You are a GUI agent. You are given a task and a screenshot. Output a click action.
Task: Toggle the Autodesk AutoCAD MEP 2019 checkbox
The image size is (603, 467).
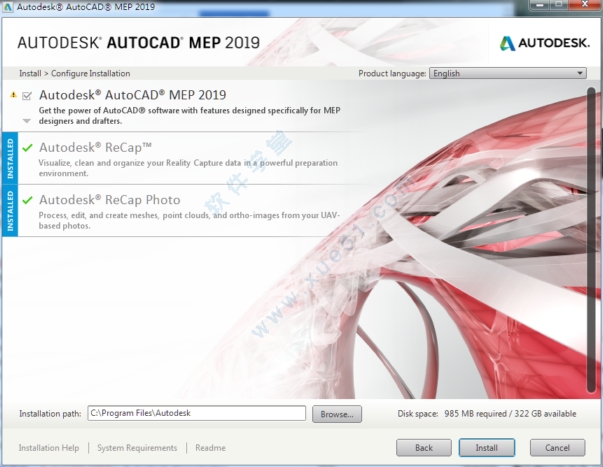[27, 96]
